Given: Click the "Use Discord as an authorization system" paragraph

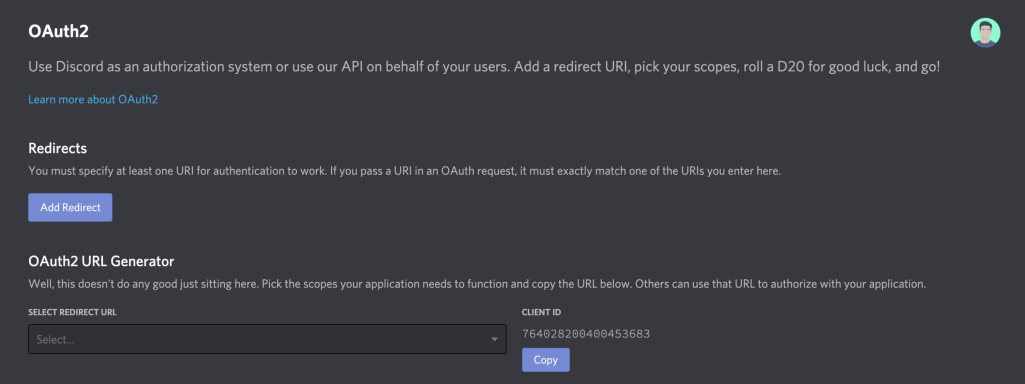Looking at the screenshot, I should 484,67.
